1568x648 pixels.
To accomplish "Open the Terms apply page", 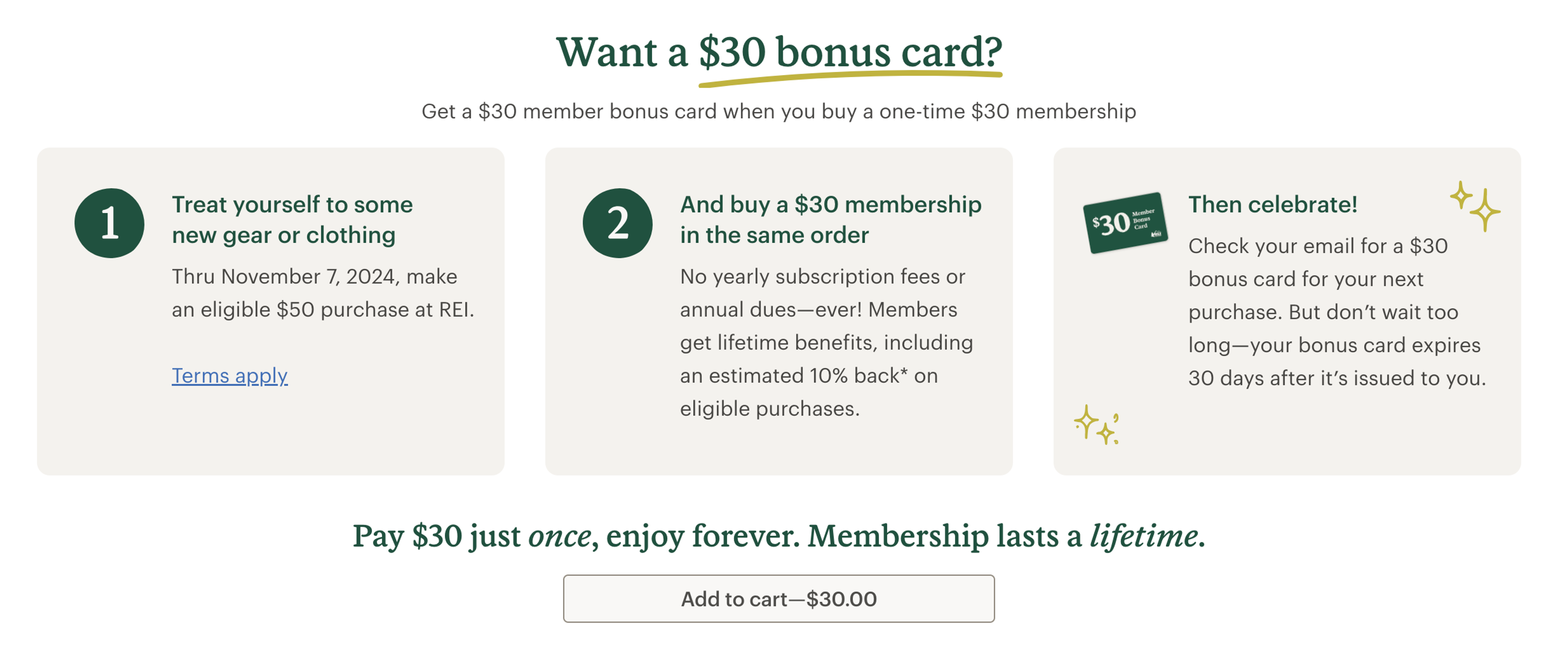I will pos(230,376).
